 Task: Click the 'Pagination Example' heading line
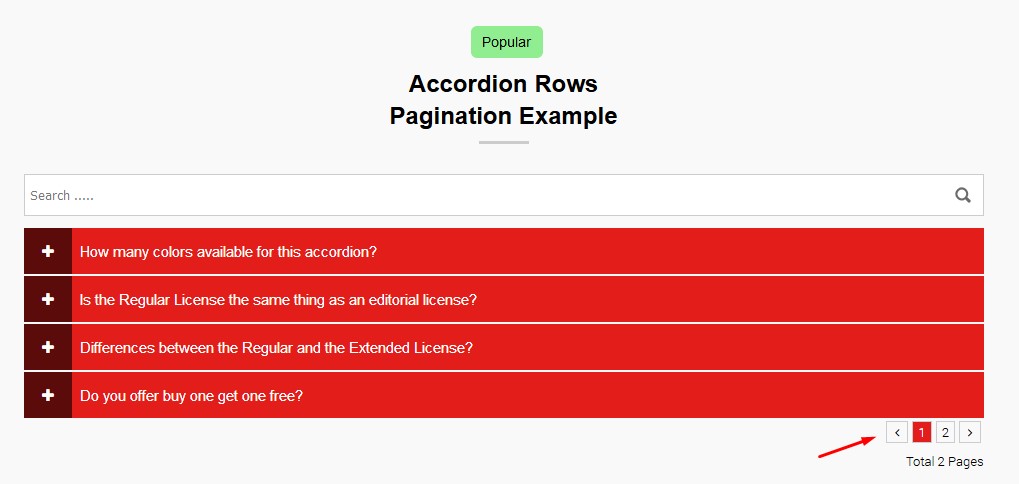click(503, 116)
